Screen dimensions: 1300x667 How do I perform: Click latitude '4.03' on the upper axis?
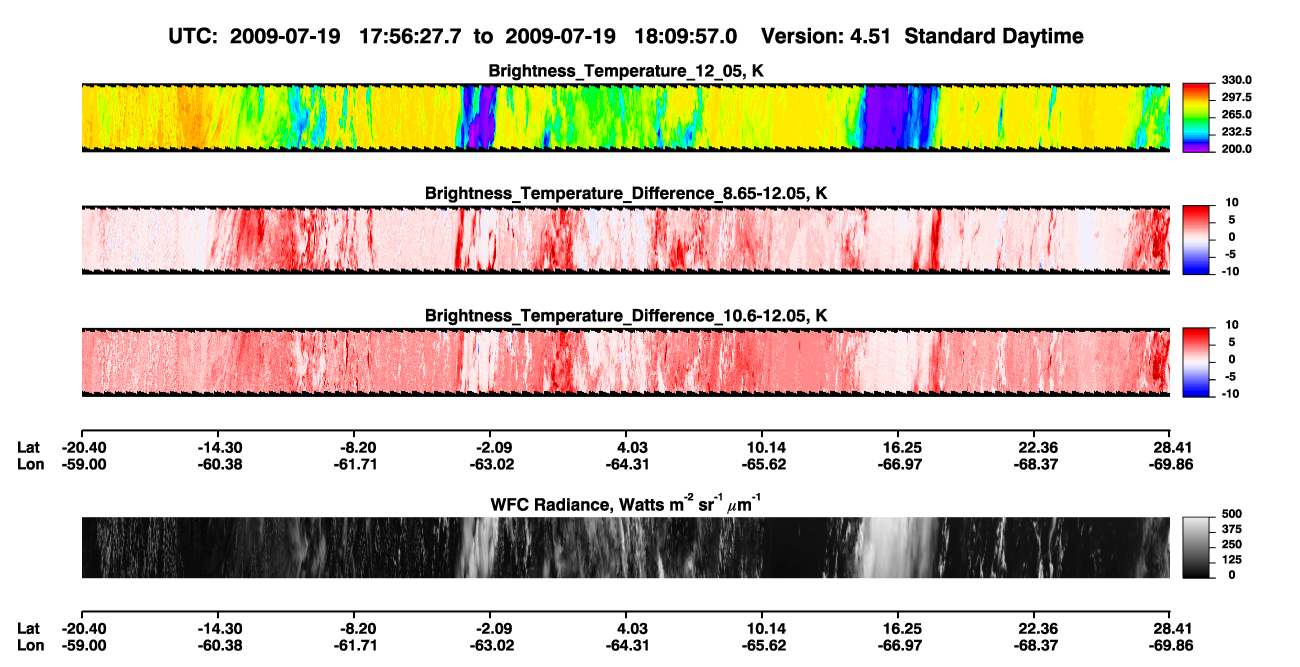point(630,447)
